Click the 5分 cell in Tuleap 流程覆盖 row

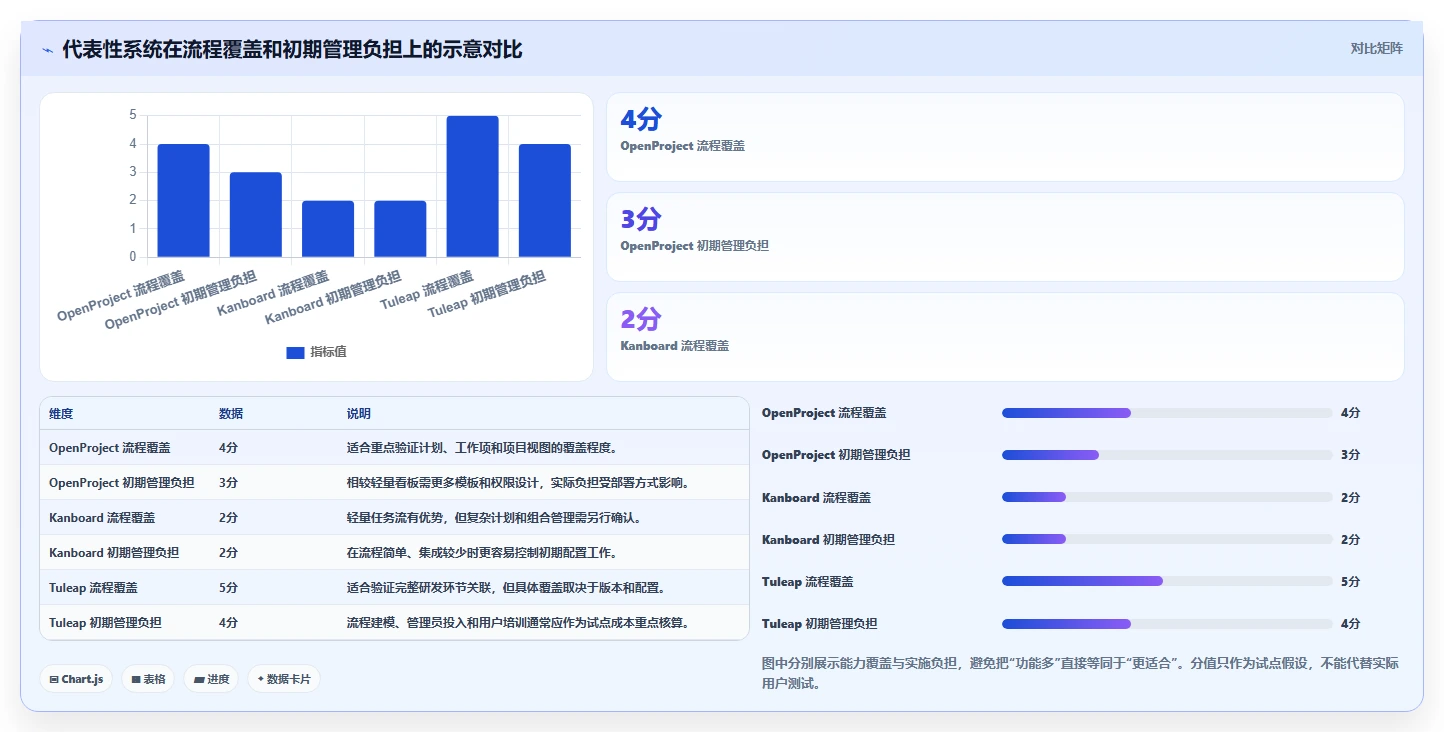229,588
